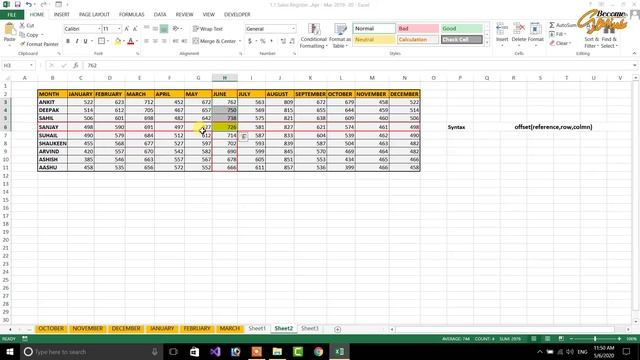640x360 pixels.
Task: Apply Accounting Number Format dollar icon
Action: coord(250,41)
